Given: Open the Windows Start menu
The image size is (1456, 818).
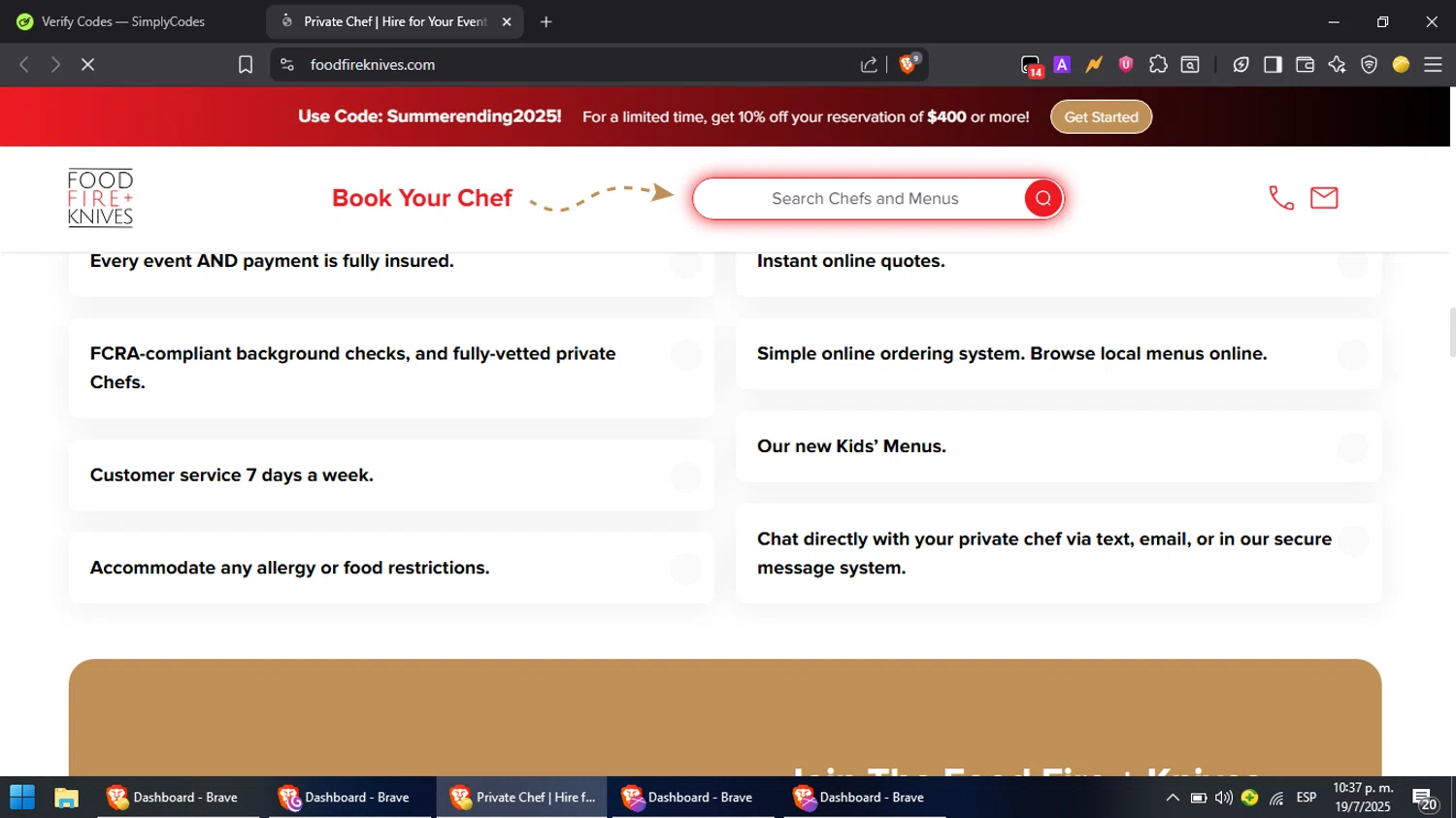Looking at the screenshot, I should [21, 798].
